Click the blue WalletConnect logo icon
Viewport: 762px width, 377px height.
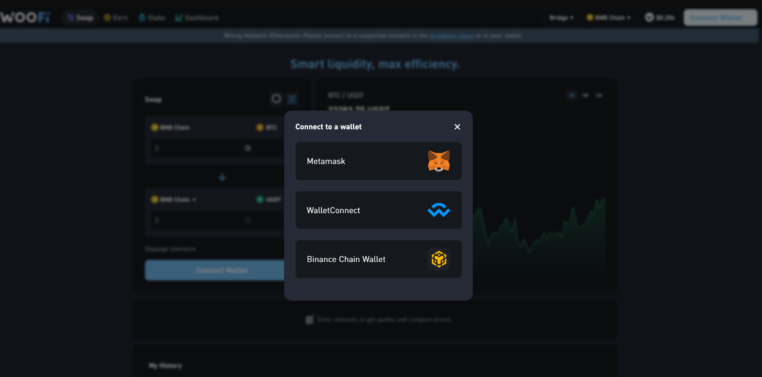coord(438,210)
